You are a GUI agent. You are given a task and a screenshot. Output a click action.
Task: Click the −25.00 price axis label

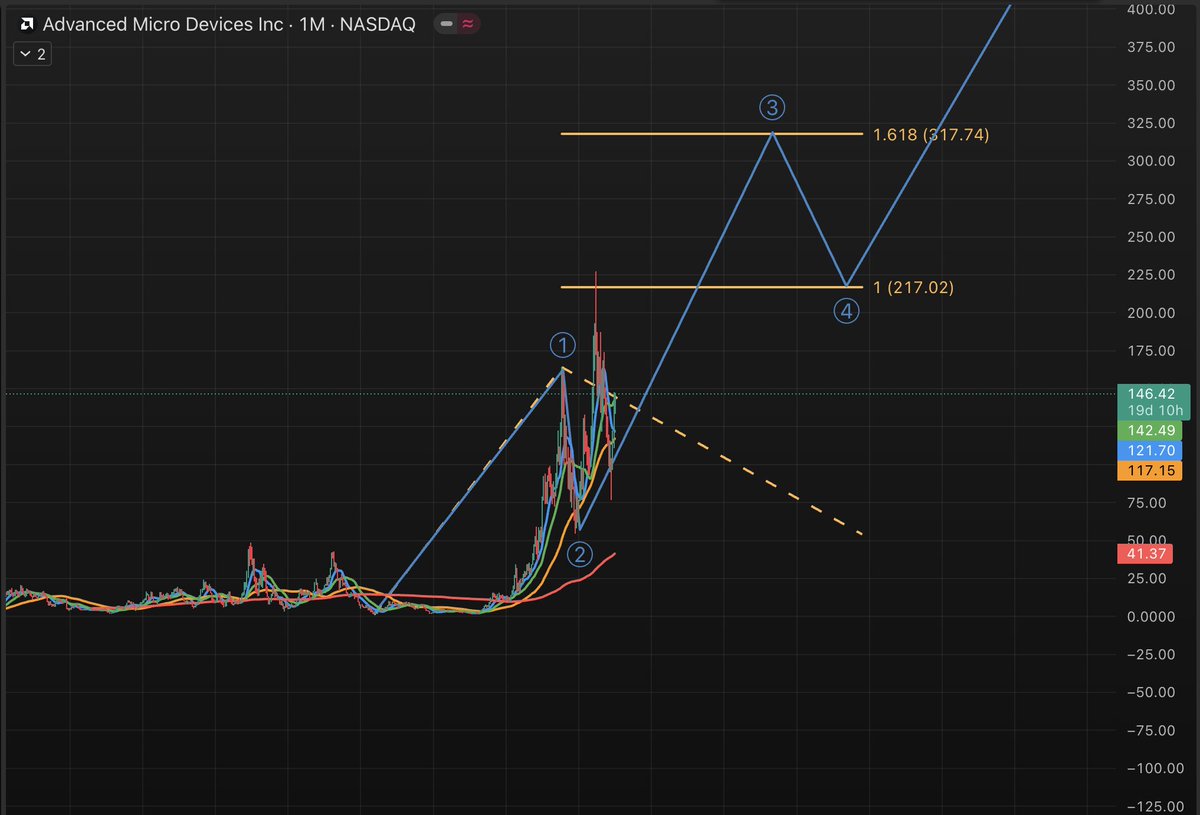(1149, 655)
